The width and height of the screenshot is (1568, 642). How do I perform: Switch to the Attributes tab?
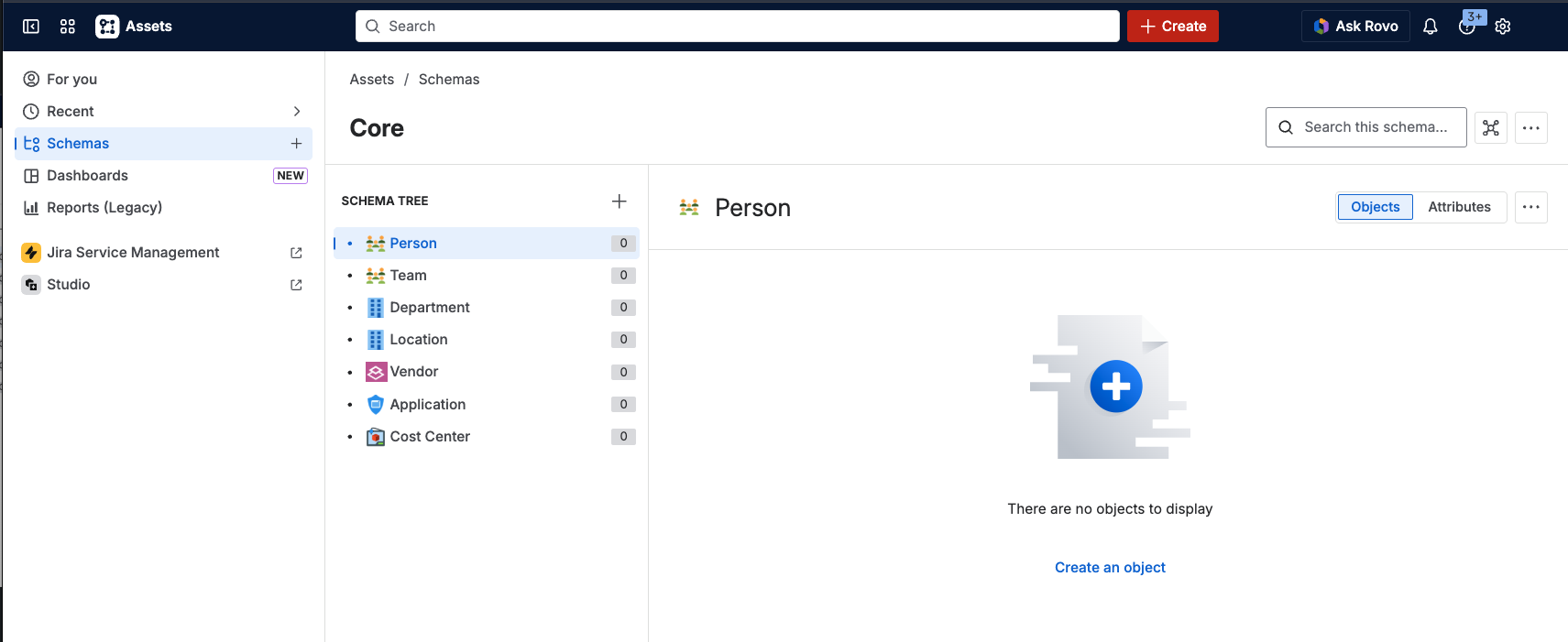tap(1459, 207)
